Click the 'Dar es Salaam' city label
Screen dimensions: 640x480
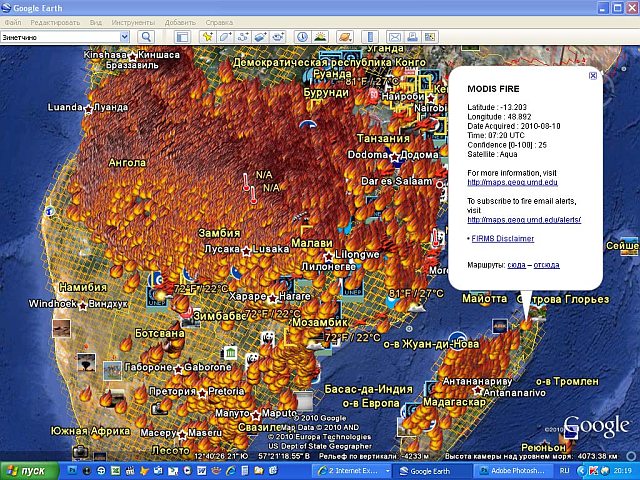point(396,181)
